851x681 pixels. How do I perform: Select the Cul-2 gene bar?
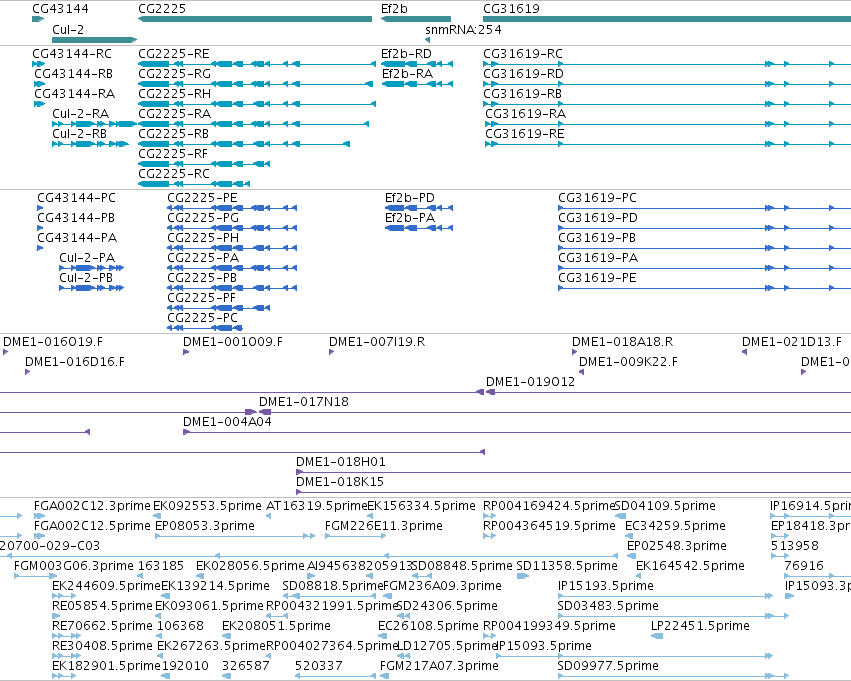94,40
